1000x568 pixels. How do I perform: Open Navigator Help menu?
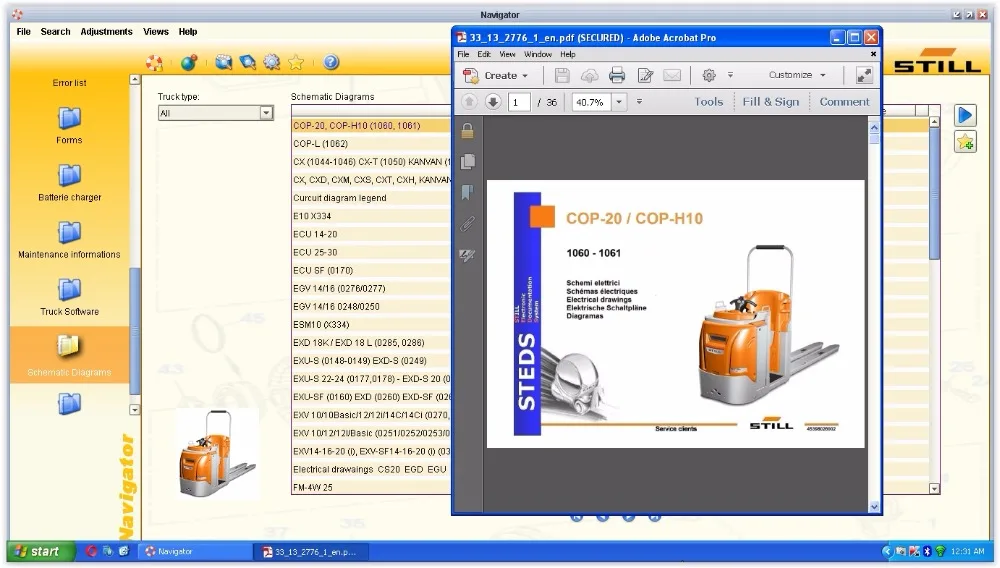tap(188, 32)
